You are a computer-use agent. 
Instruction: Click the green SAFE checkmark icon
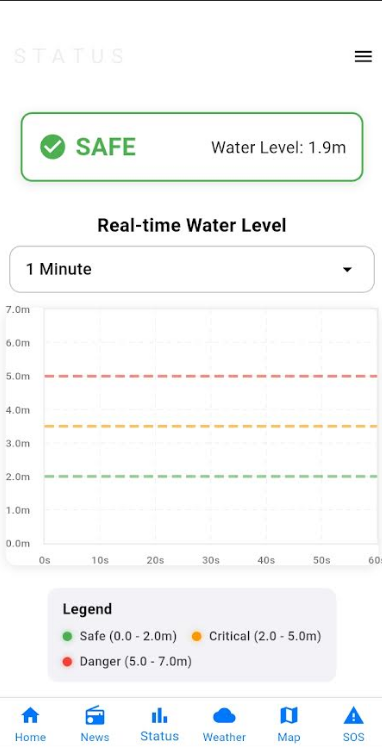coord(52,146)
